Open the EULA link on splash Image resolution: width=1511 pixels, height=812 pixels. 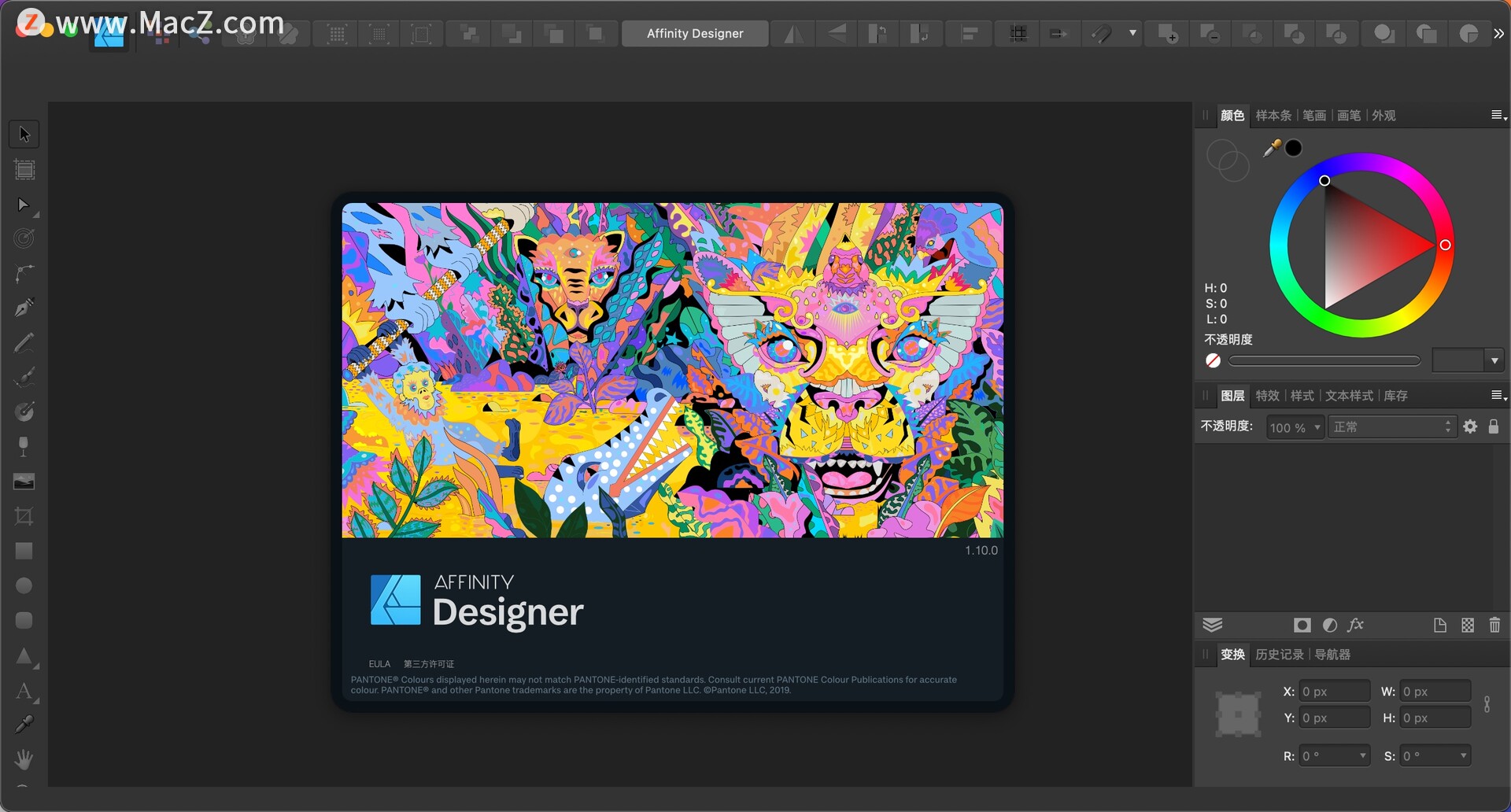pos(379,664)
